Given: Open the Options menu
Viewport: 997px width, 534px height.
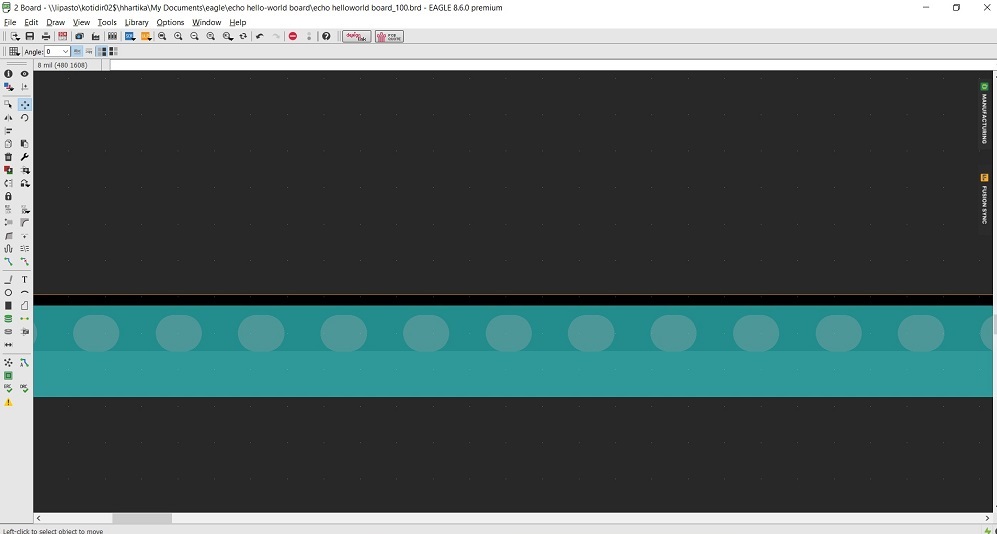Looking at the screenshot, I should click(170, 22).
